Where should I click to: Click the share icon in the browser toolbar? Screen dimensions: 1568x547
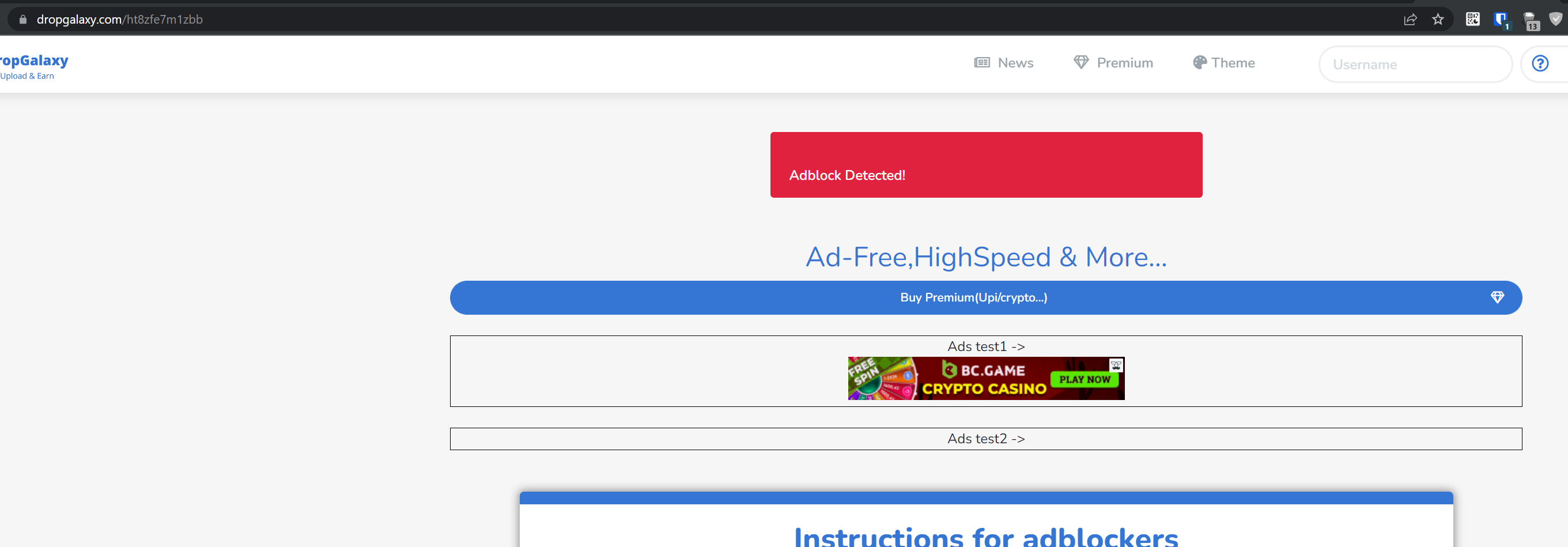1410,19
